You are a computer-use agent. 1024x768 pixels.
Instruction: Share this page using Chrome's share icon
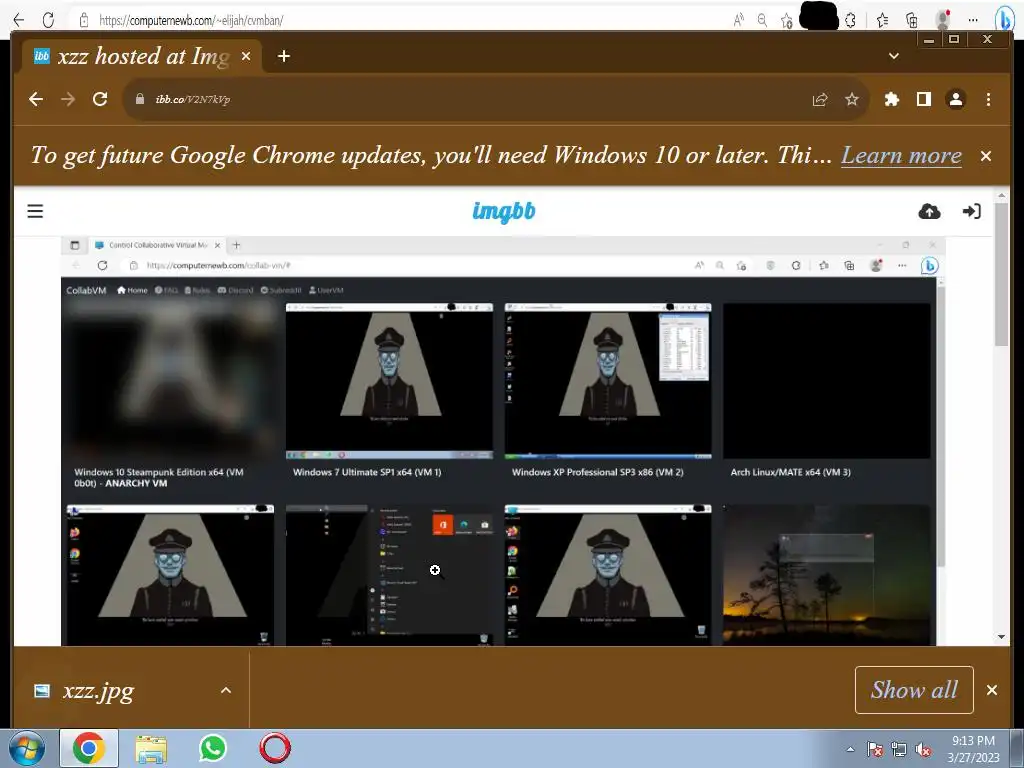pos(820,99)
